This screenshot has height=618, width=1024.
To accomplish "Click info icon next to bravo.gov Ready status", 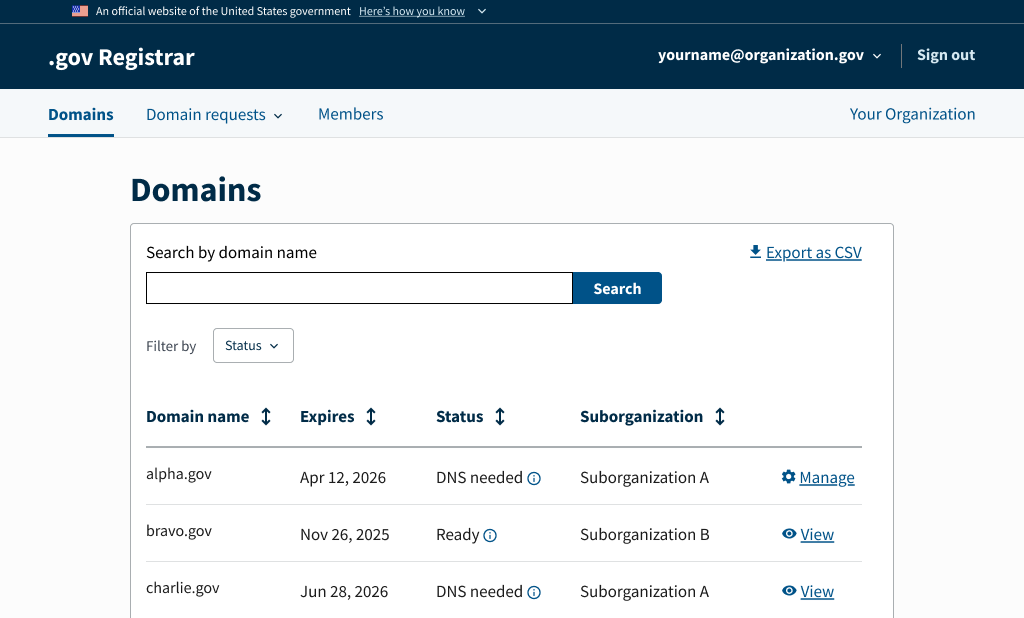I will click(x=490, y=536).
